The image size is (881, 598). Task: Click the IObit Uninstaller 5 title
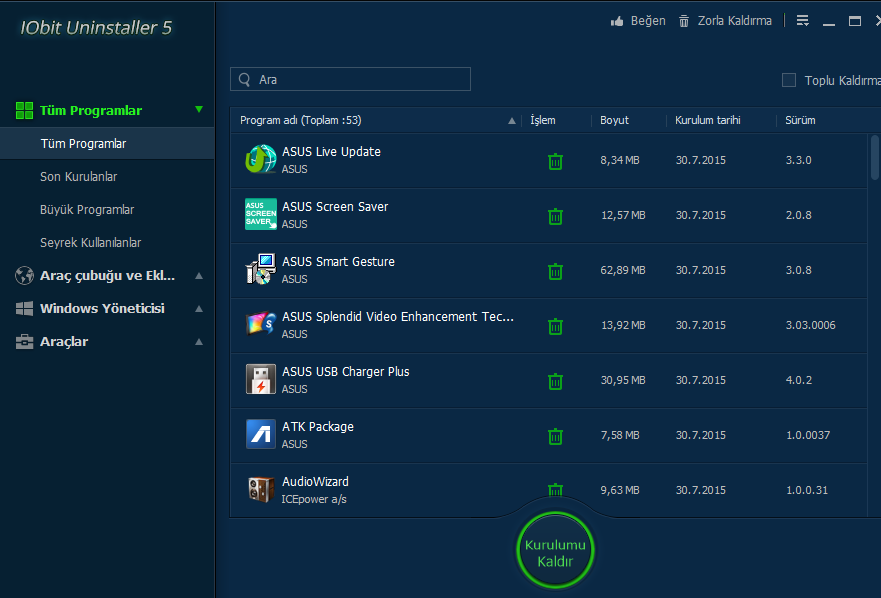[x=96, y=28]
